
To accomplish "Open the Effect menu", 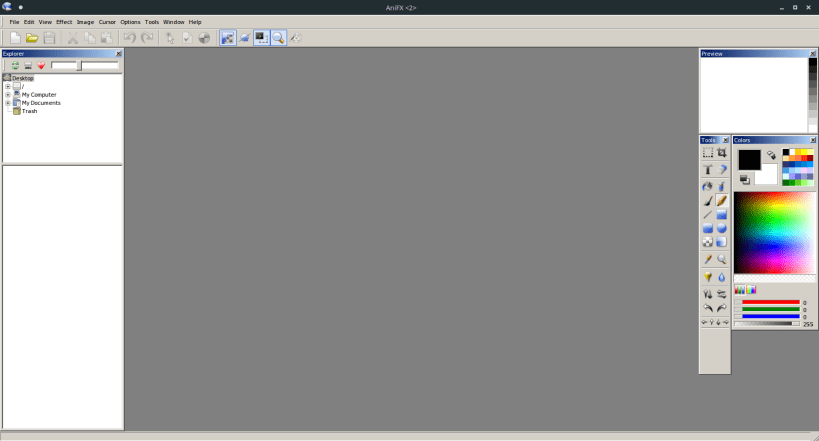I will [x=64, y=22].
